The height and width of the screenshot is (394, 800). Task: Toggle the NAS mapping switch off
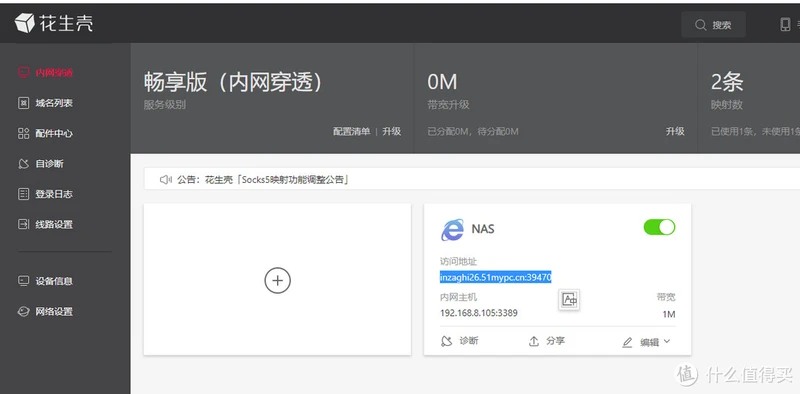(659, 227)
